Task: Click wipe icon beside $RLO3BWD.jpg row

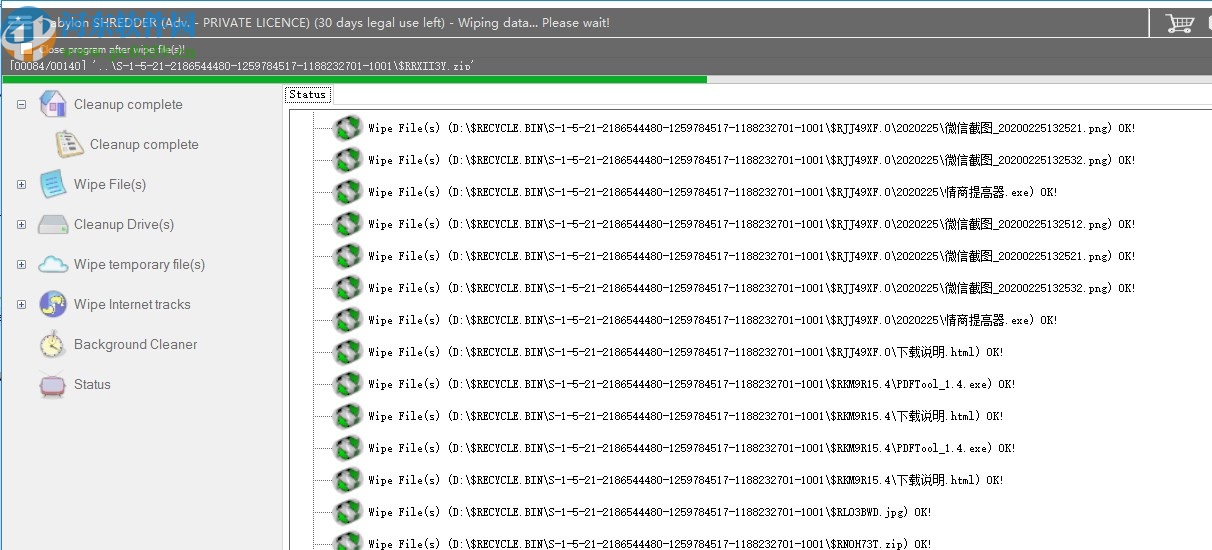Action: [347, 512]
